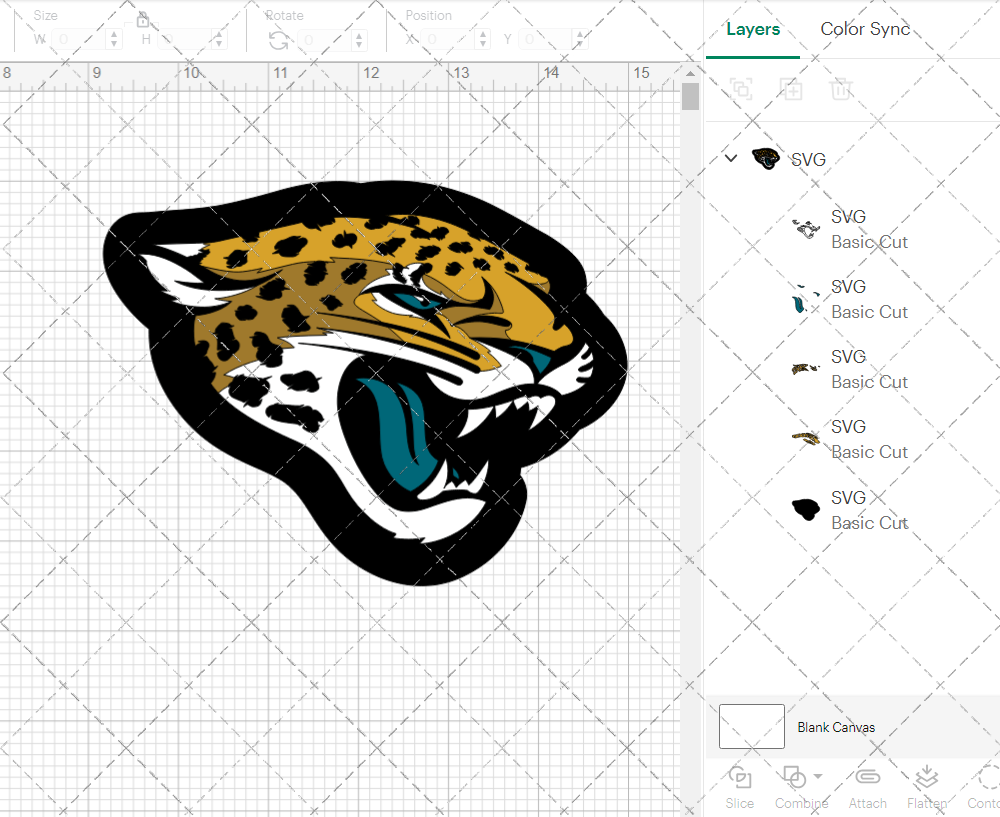Click the Width size input field
Image resolution: width=1000 pixels, height=817 pixels.
78,40
